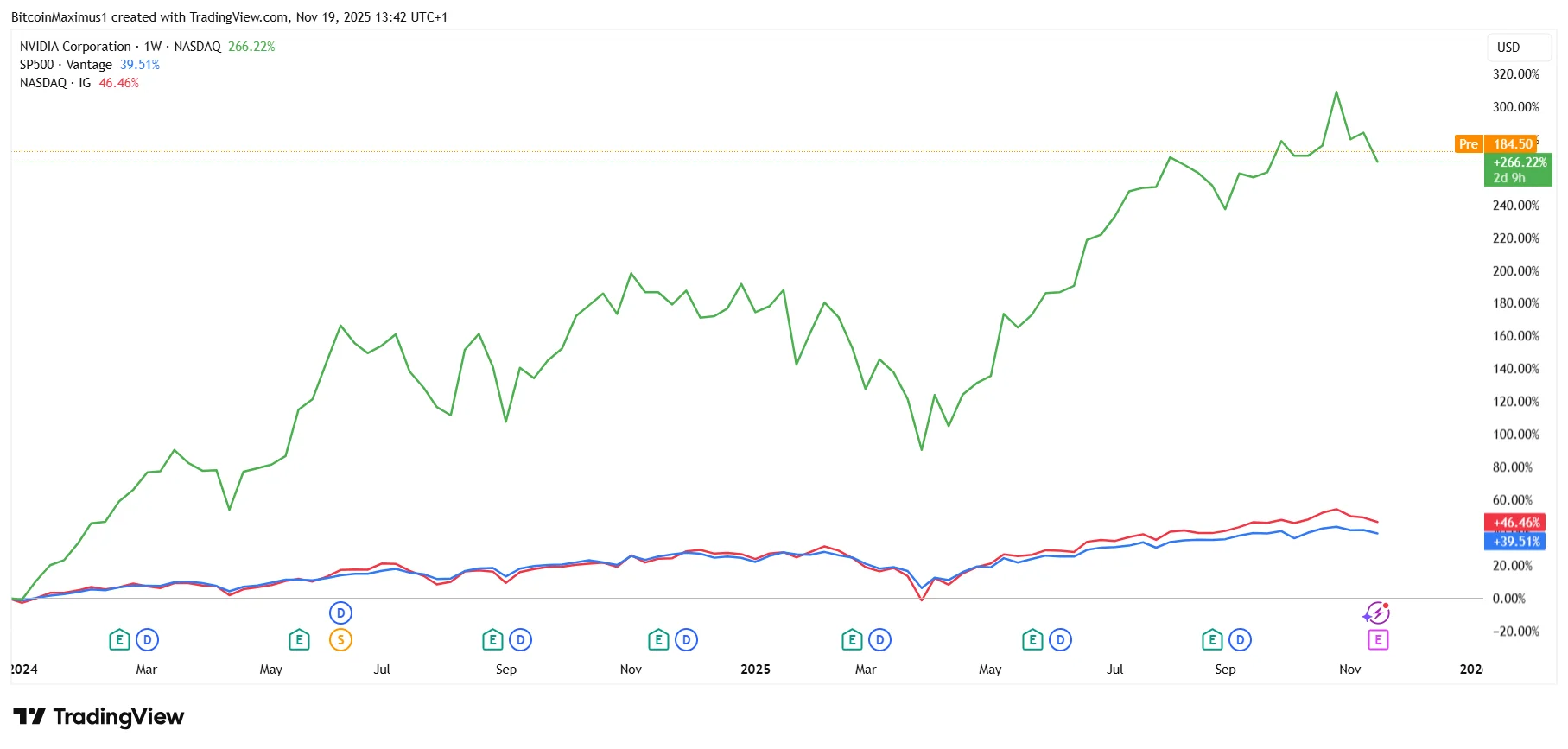
Task: Select the orange stock split S marker
Action: click(x=341, y=640)
